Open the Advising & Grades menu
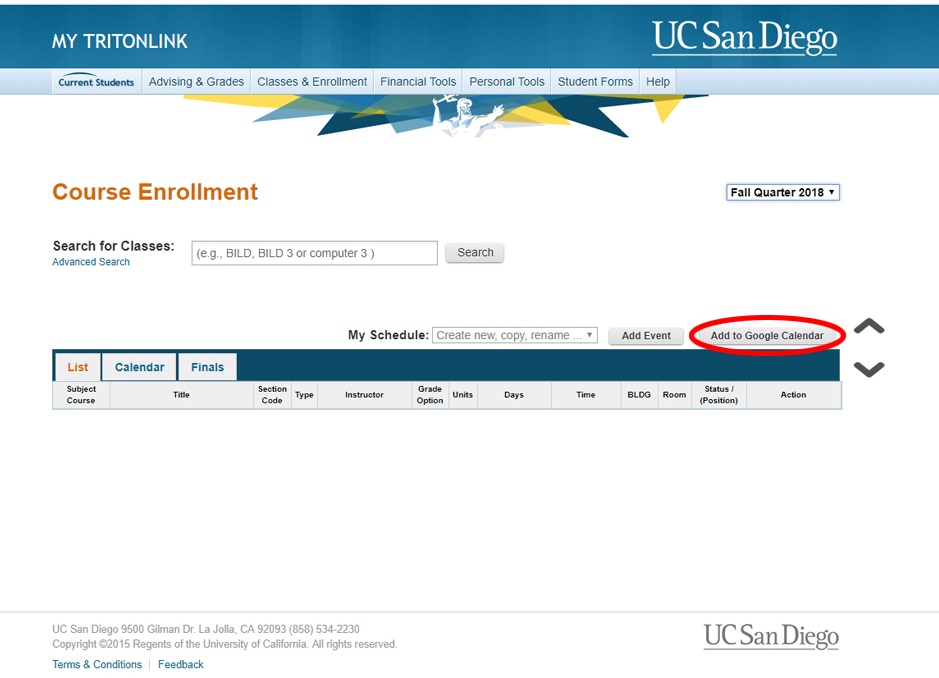The height and width of the screenshot is (678, 939). coord(196,81)
